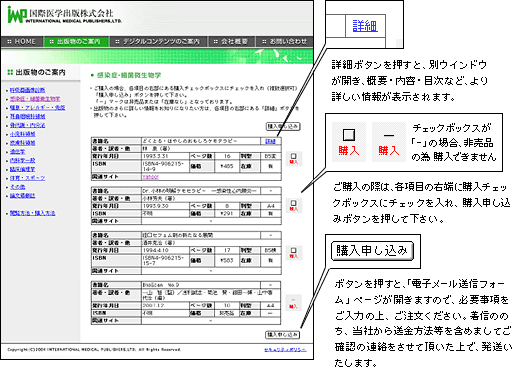Open 喘息・アレルギー・免疫 sidebar link
512x367 pixels.
click(37, 108)
